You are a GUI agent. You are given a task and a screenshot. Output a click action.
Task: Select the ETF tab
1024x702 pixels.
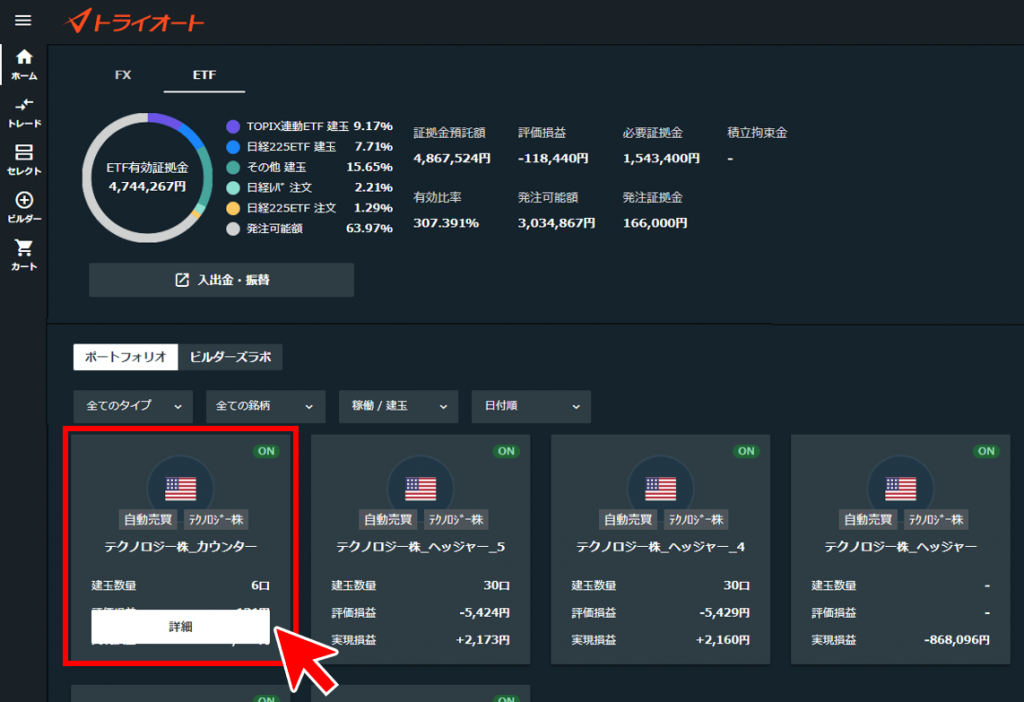(x=204, y=75)
